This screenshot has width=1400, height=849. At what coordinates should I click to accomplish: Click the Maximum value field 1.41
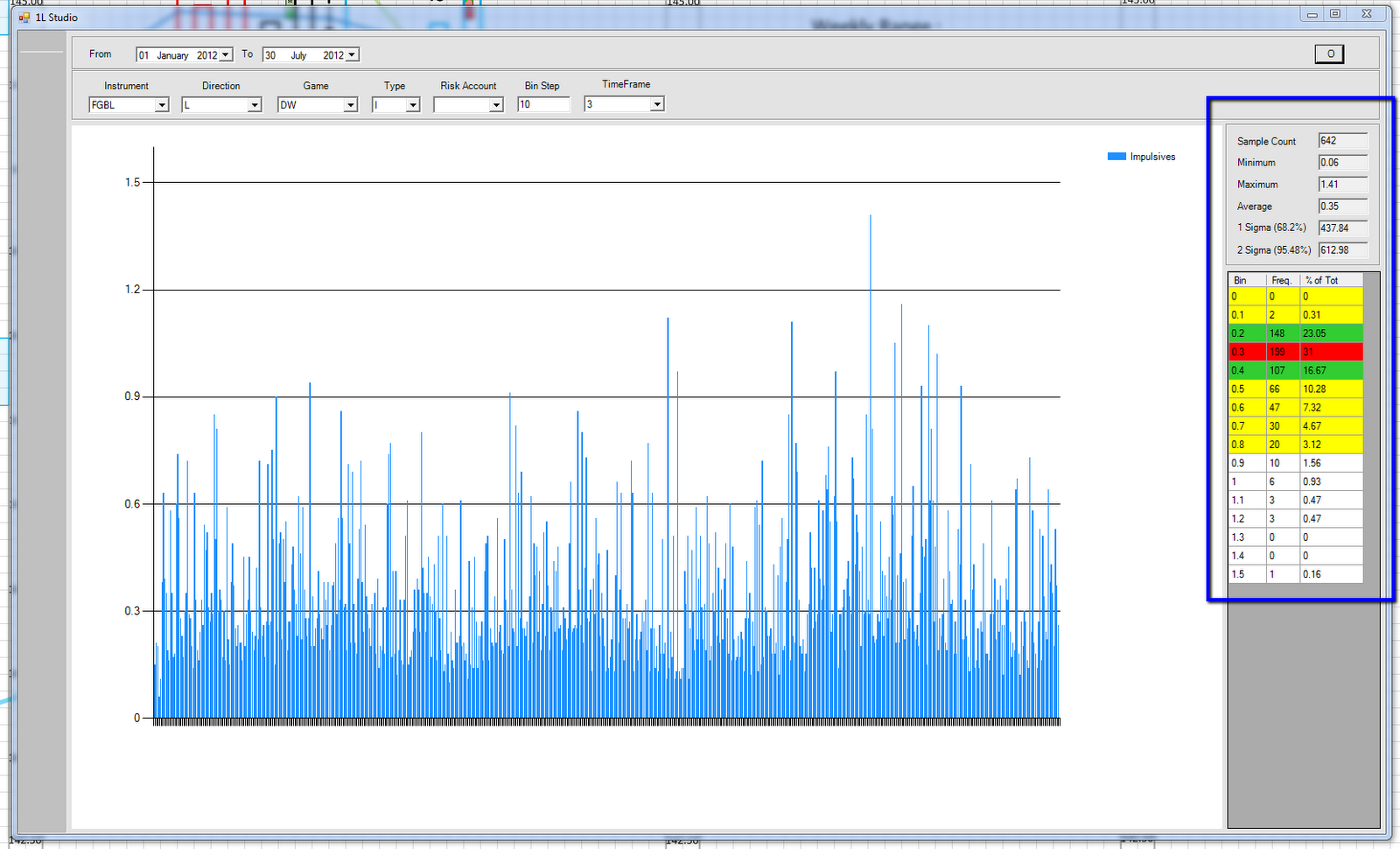[x=1343, y=185]
